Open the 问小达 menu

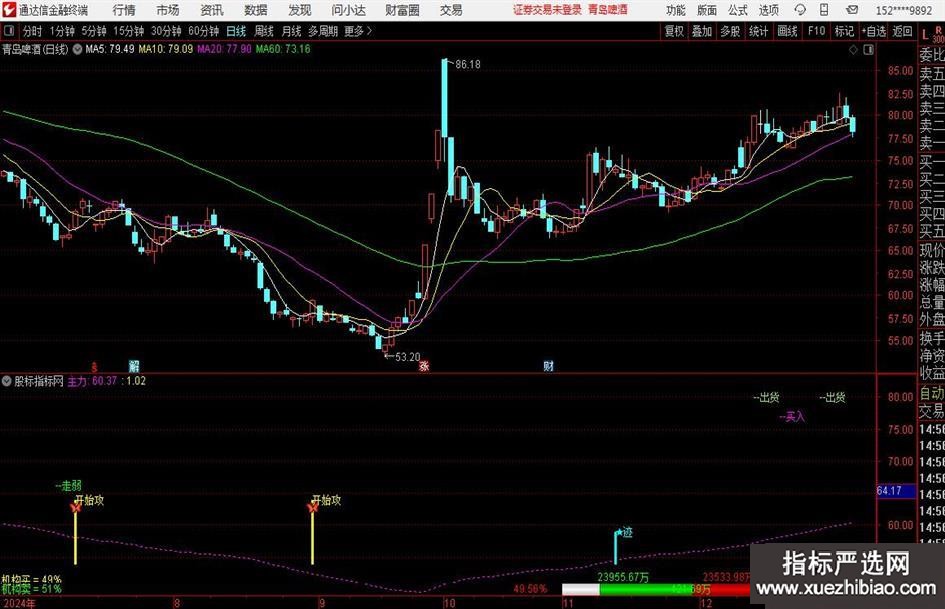point(348,10)
